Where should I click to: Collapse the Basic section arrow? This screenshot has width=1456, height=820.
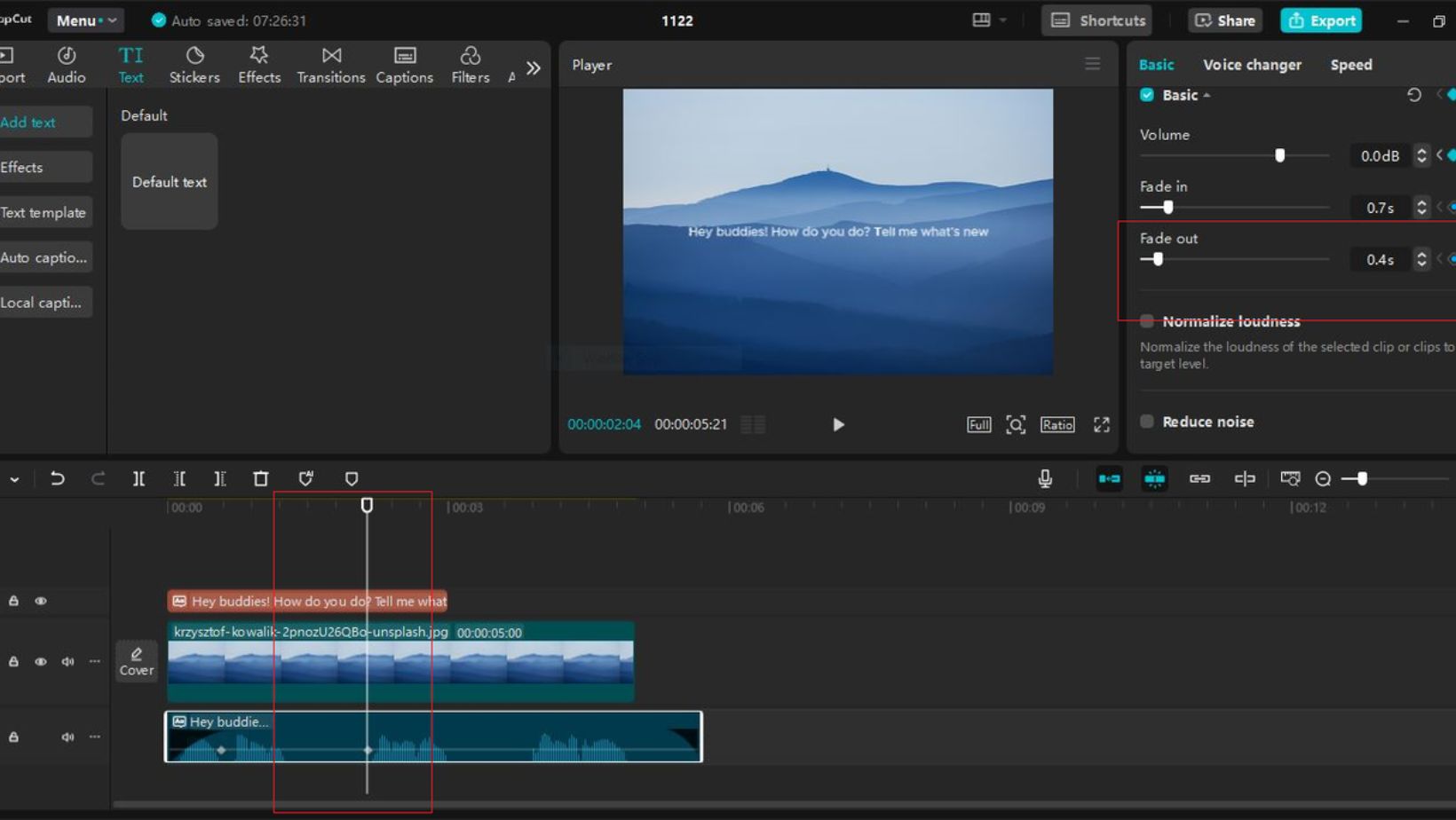coord(1207,95)
